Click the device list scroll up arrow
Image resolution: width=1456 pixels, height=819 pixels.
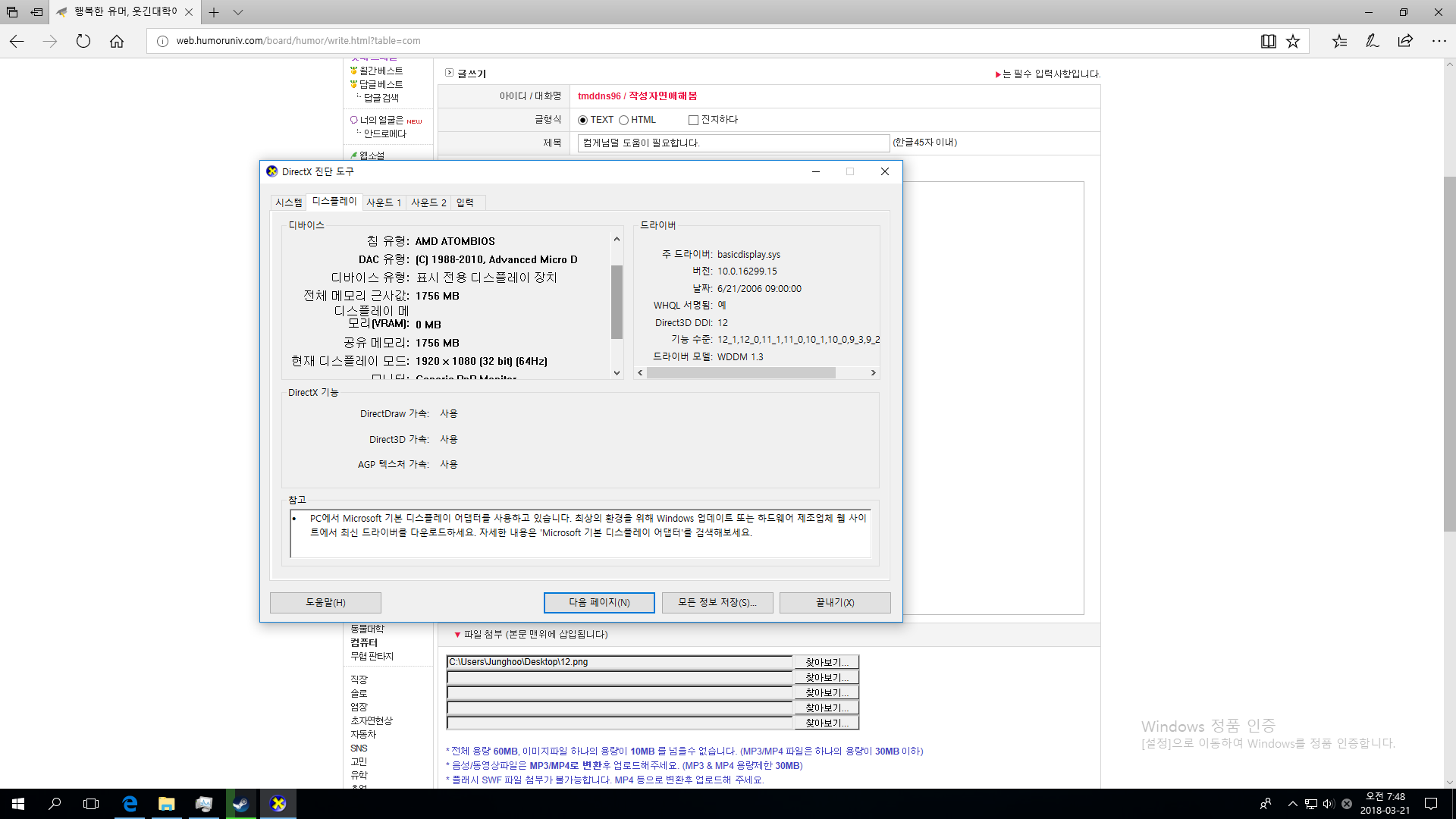[x=617, y=239]
